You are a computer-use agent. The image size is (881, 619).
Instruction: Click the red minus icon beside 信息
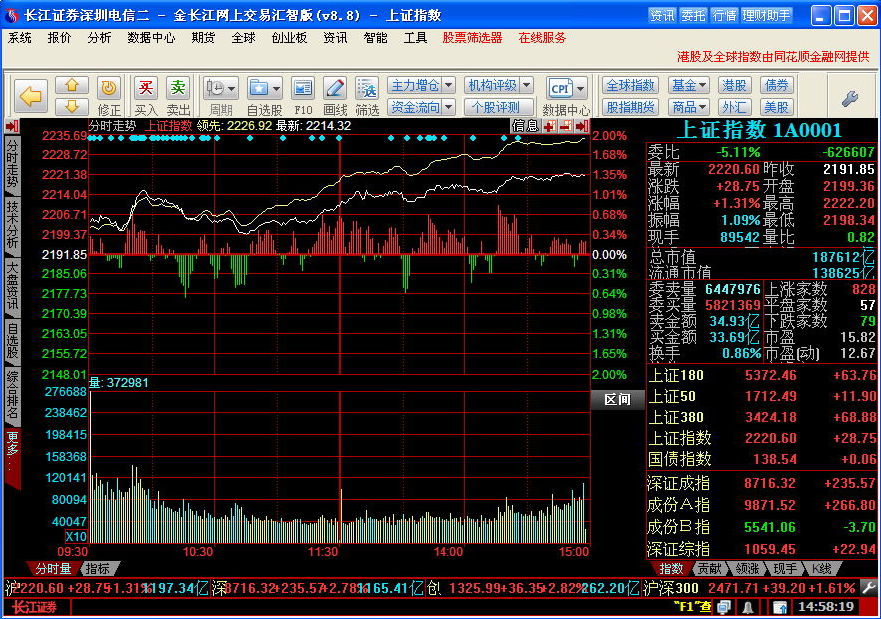point(566,126)
